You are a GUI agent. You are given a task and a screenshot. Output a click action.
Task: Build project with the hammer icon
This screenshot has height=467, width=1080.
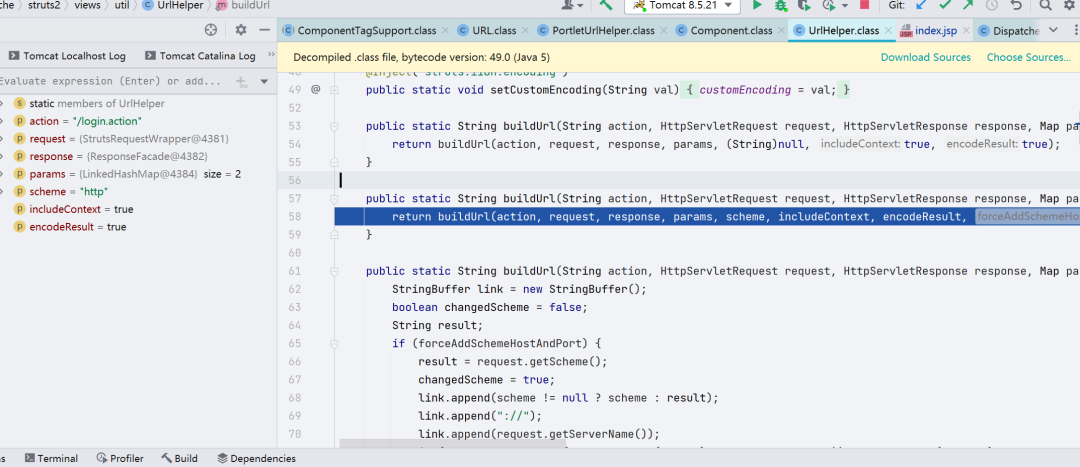(x=606, y=6)
